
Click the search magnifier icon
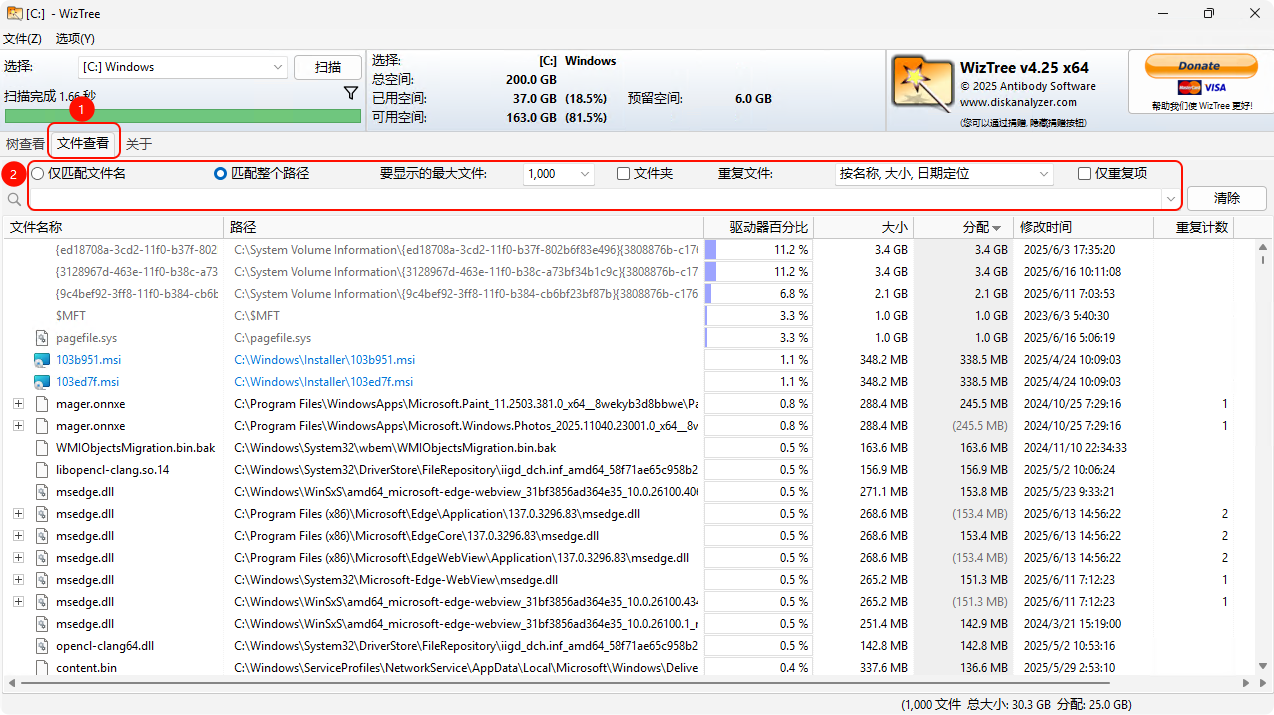[x=14, y=199]
